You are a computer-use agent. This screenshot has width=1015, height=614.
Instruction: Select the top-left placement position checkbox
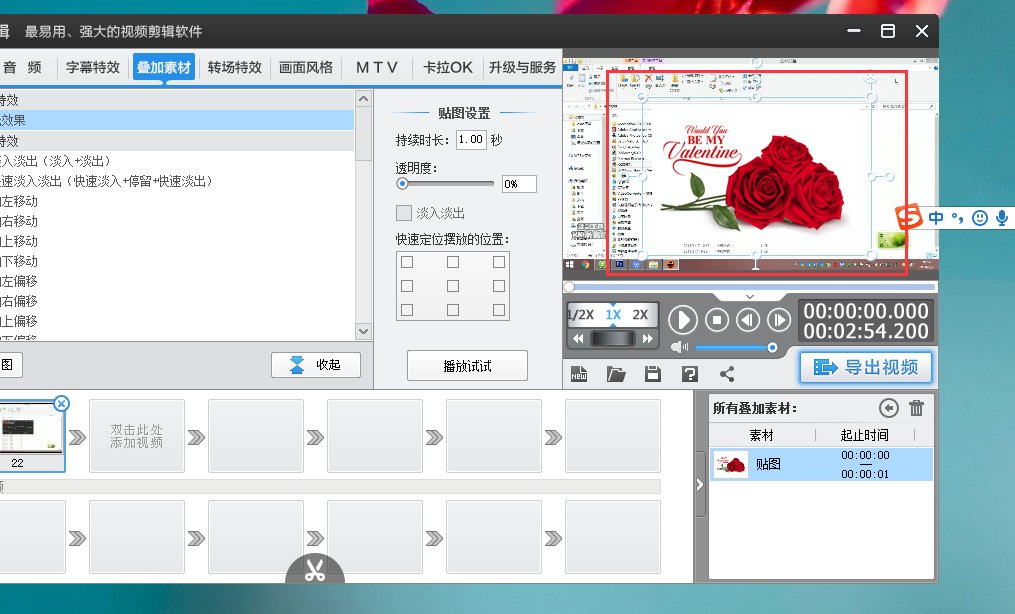pyautogui.click(x=406, y=261)
